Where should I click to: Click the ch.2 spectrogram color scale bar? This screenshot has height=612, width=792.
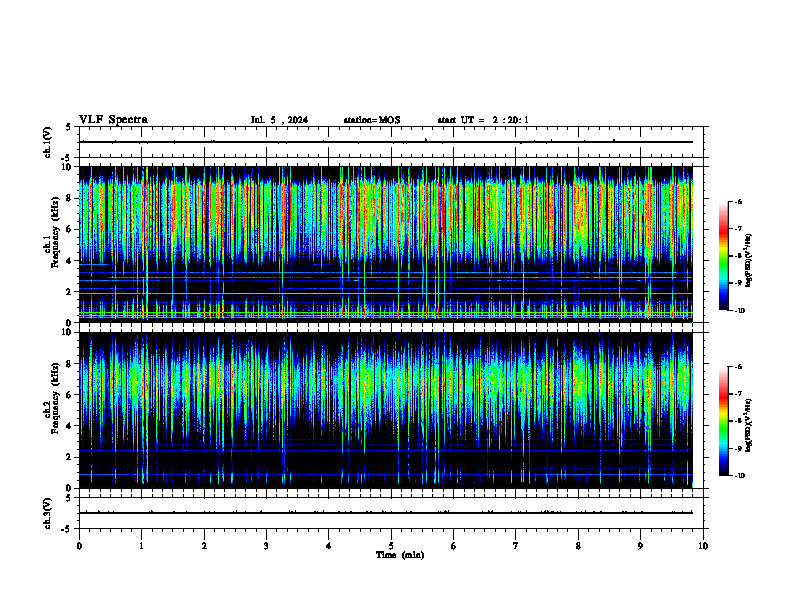click(724, 421)
